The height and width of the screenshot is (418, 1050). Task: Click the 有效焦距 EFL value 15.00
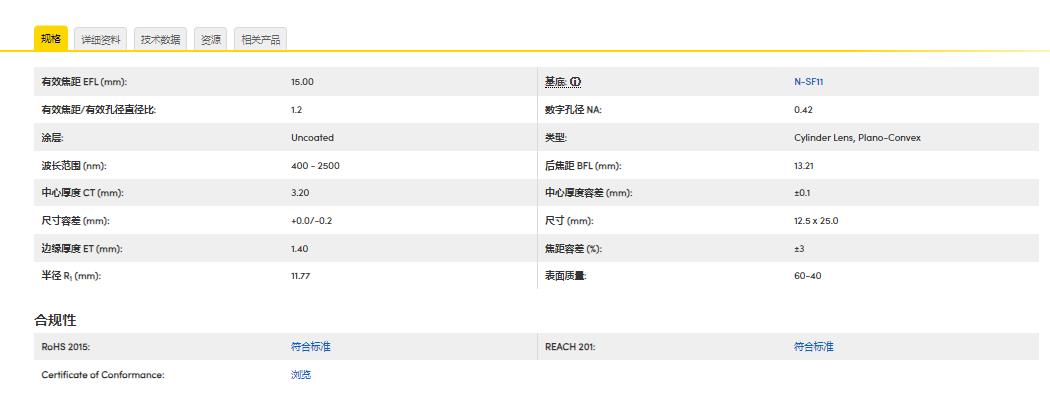click(x=302, y=82)
